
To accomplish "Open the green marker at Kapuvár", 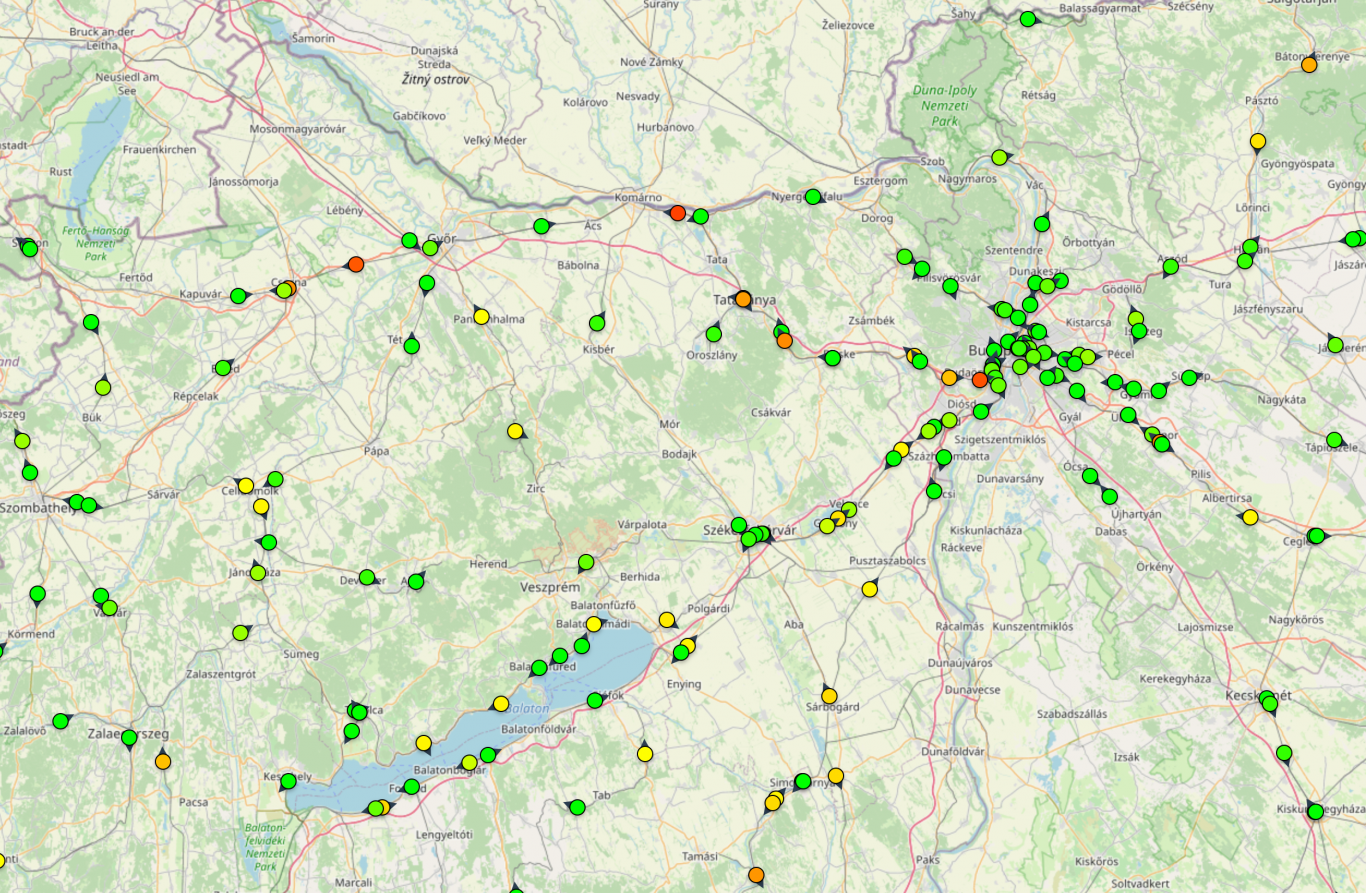I will [x=238, y=296].
